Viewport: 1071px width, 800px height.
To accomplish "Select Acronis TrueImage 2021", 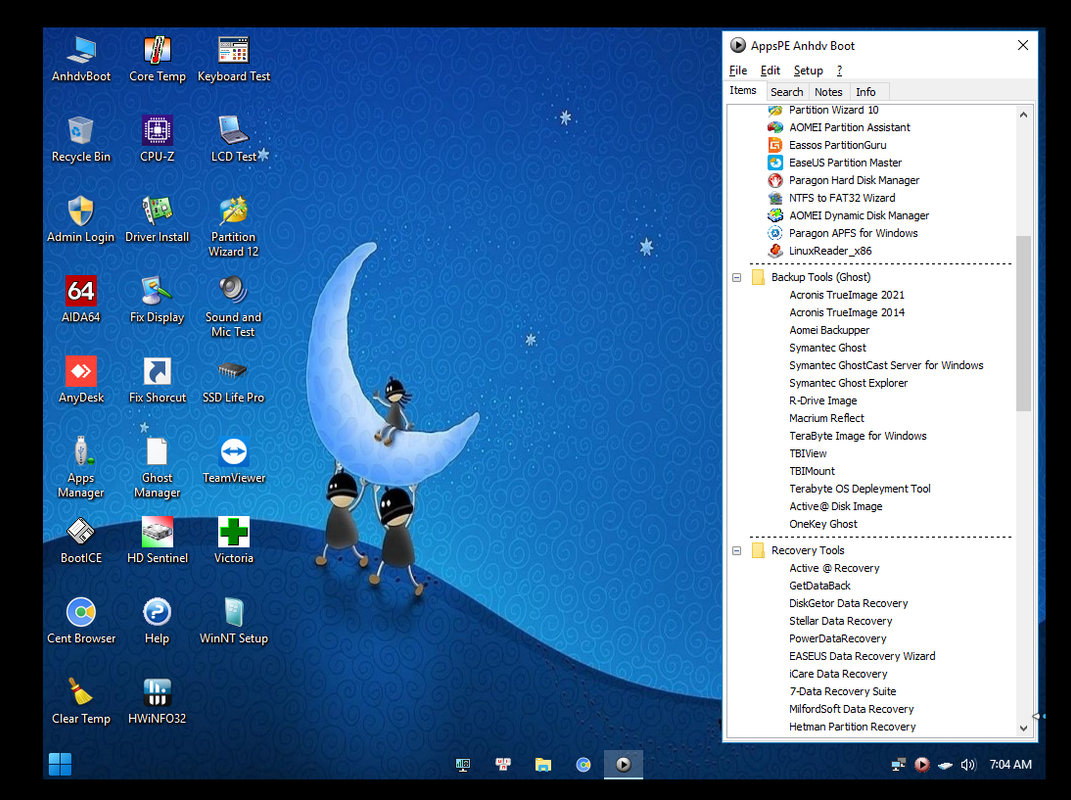I will pos(846,295).
